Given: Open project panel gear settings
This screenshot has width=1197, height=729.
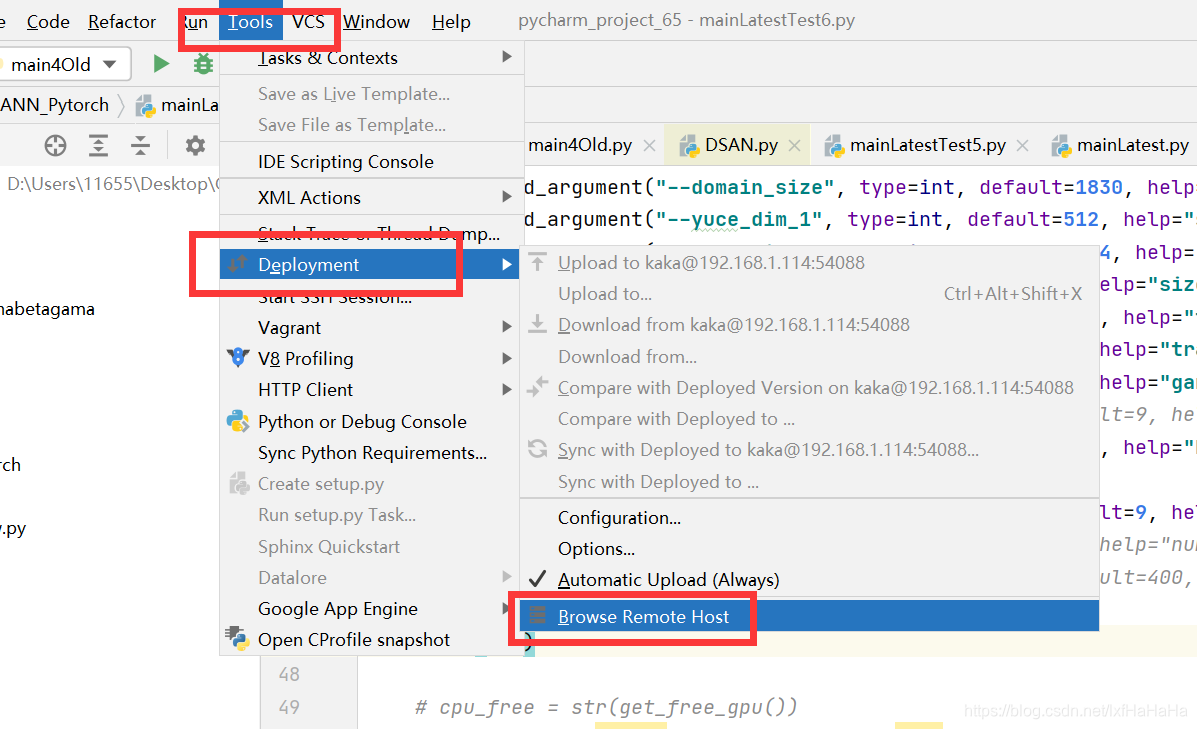Looking at the screenshot, I should click(195, 145).
